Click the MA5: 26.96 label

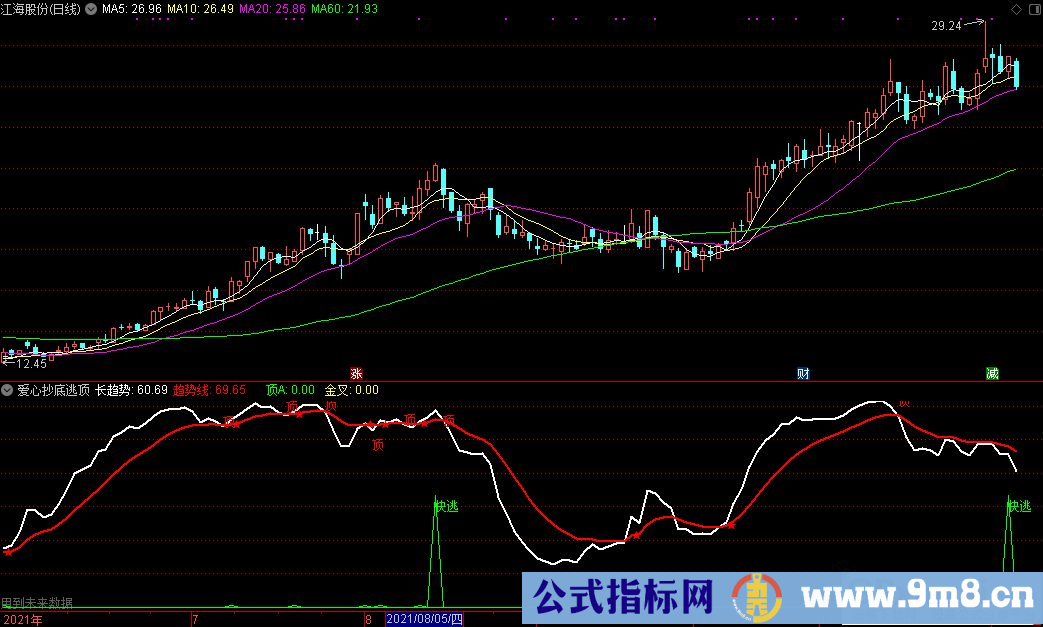(132, 9)
